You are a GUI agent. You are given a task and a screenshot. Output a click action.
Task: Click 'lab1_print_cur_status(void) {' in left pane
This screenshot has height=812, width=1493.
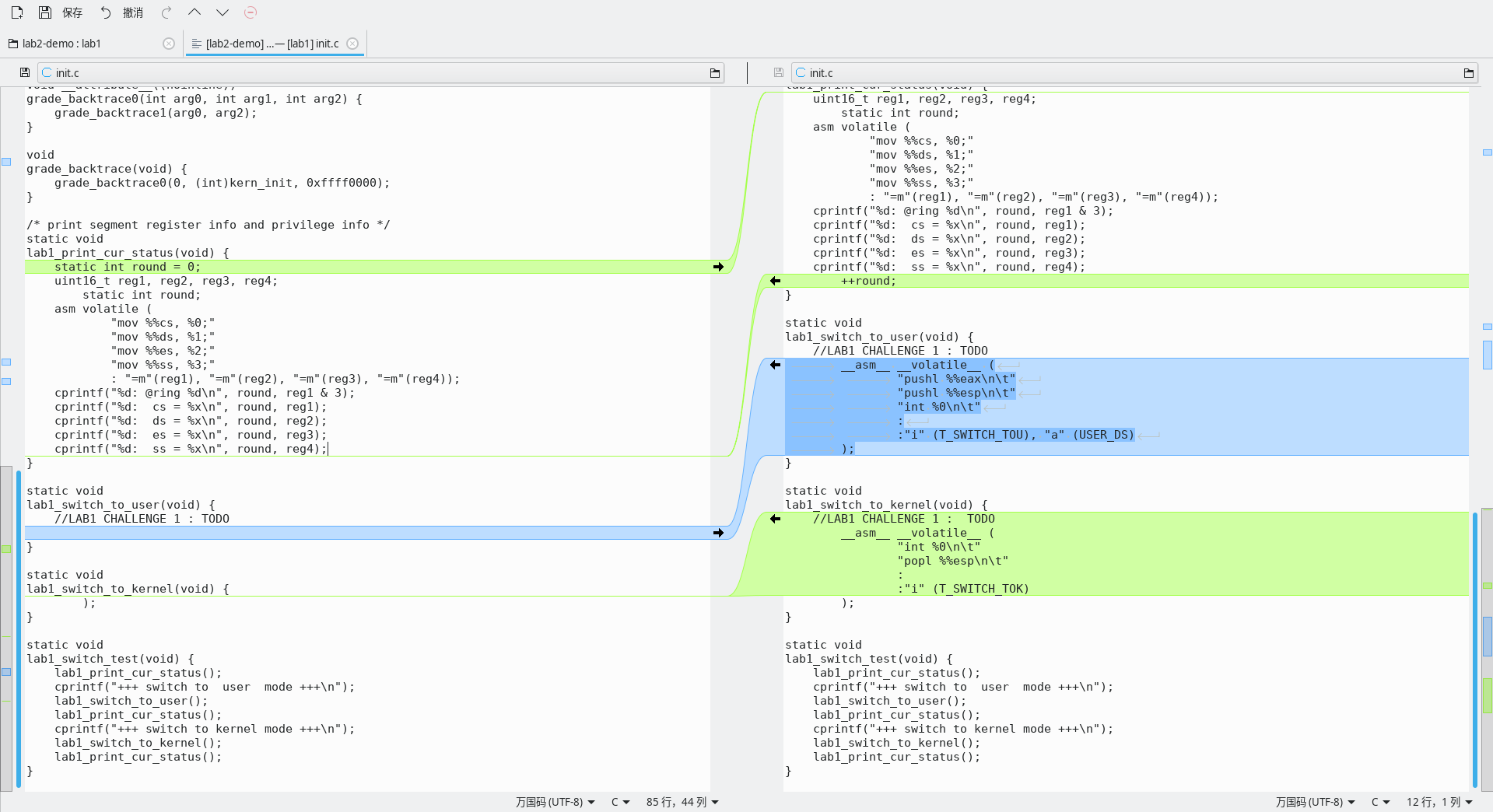click(x=128, y=253)
